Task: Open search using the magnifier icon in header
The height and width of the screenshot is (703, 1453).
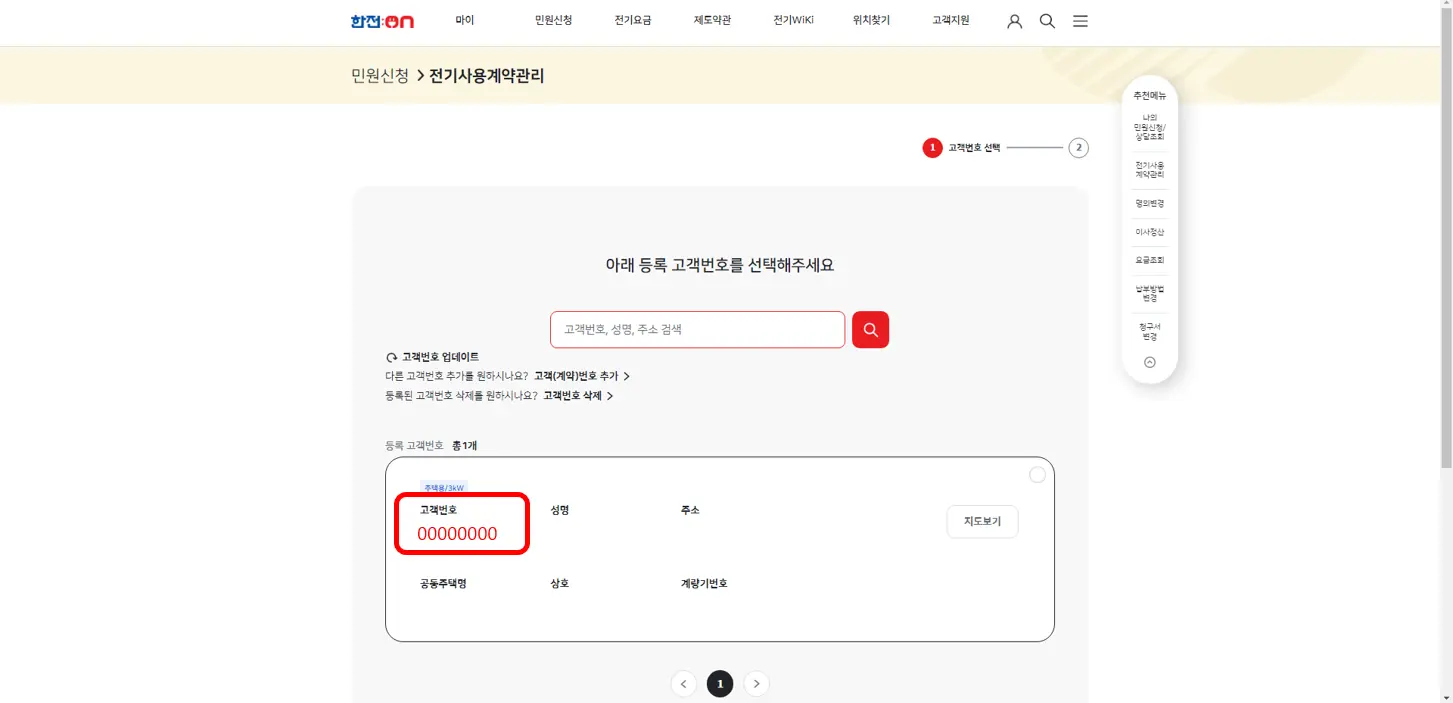Action: pyautogui.click(x=1046, y=20)
